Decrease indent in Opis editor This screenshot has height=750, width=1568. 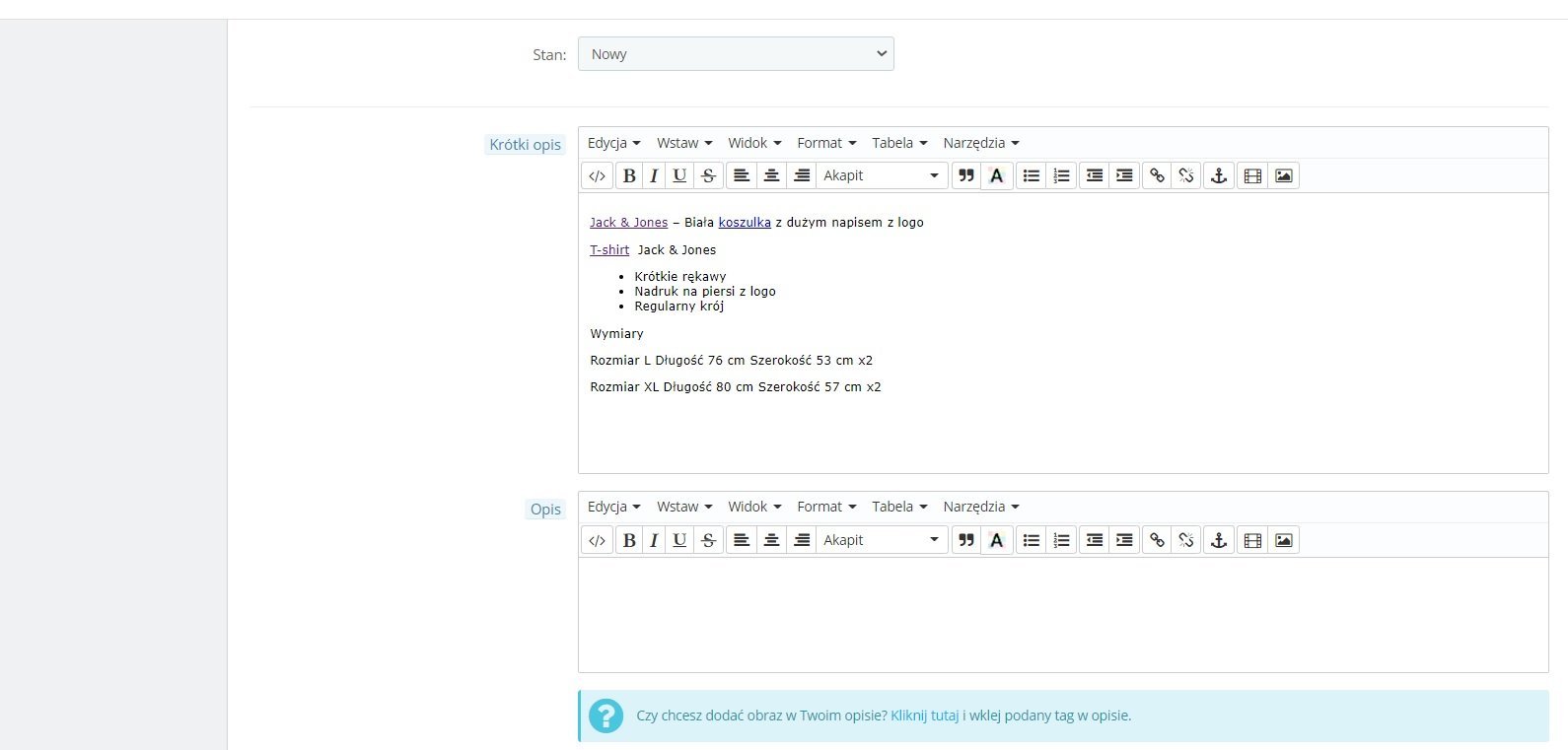click(x=1095, y=540)
